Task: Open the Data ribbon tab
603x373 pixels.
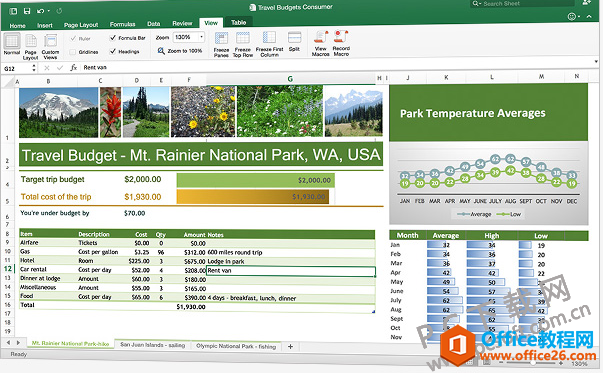Action: [153, 24]
